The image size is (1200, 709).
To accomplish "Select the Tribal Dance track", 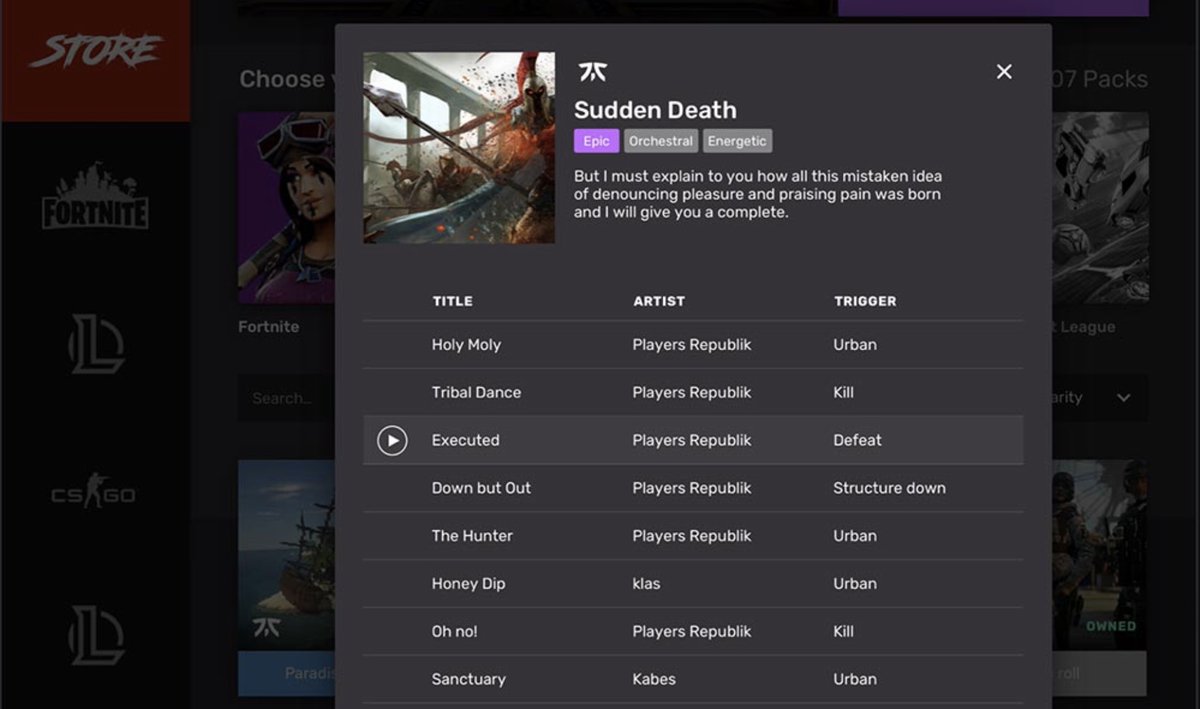I will 476,392.
